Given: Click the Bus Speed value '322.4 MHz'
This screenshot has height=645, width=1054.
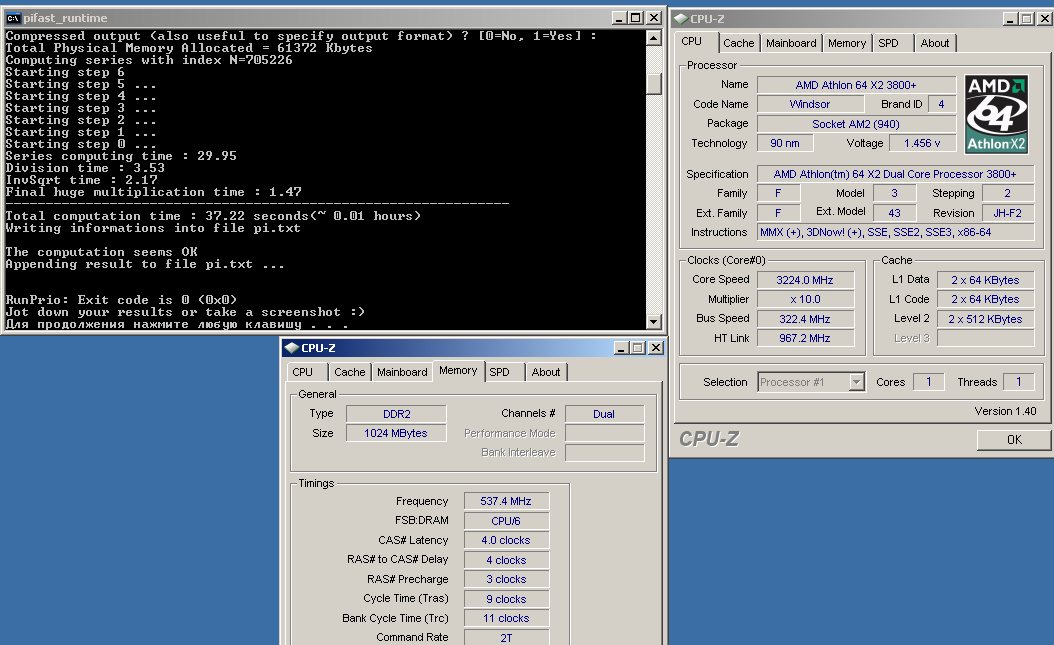Looking at the screenshot, I should [805, 319].
